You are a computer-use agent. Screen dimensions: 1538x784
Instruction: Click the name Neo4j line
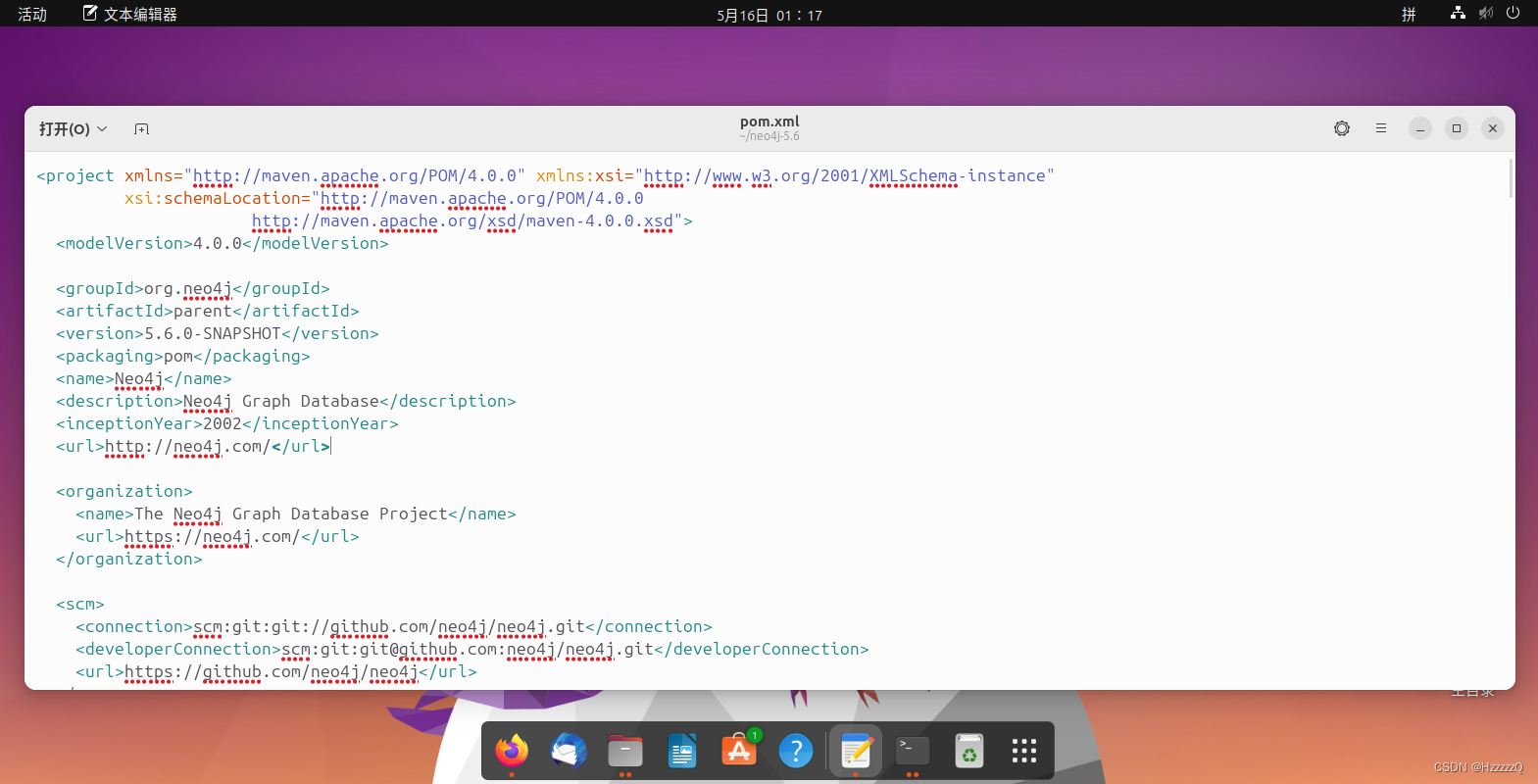click(144, 378)
